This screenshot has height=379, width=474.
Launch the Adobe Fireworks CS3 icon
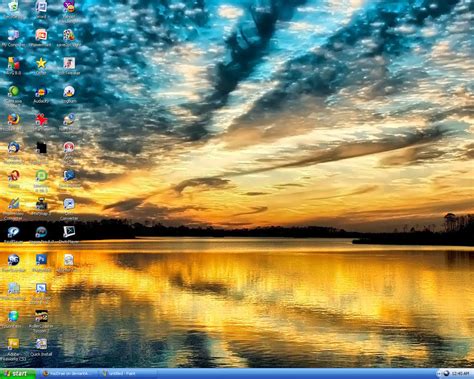pyautogui.click(x=13, y=343)
